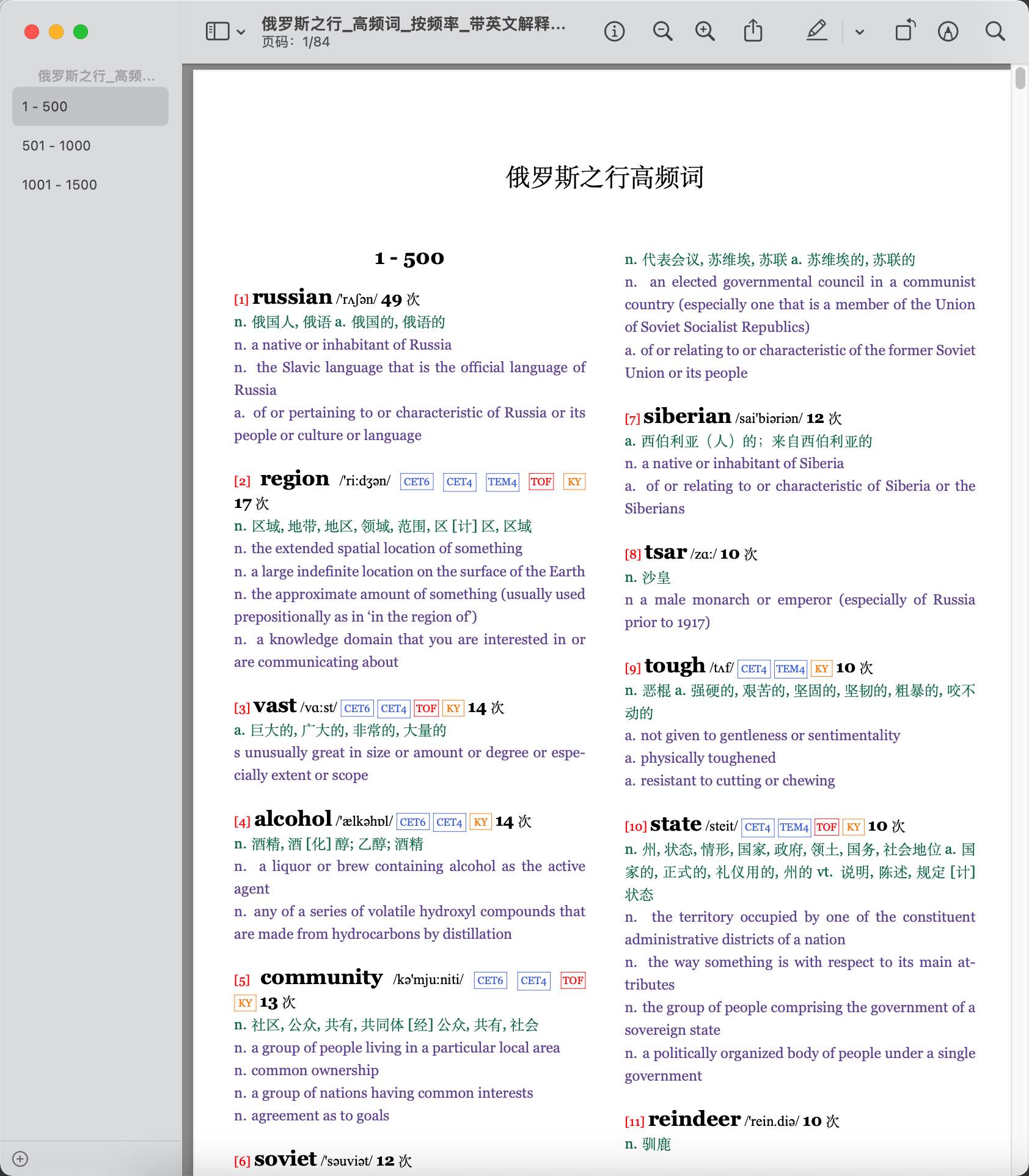Open highlight color options chevron
The width and height of the screenshot is (1029, 1176).
[859, 32]
